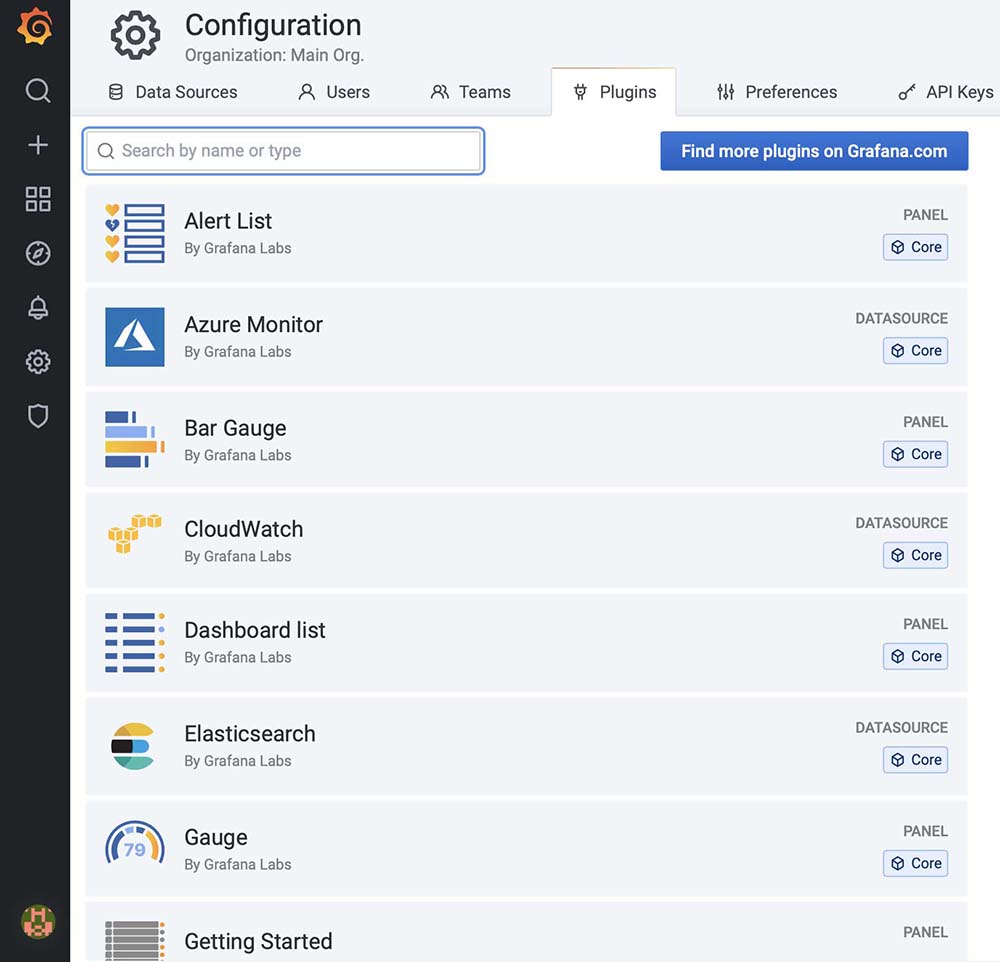Open the Explore compass icon
Image resolution: width=1000 pixels, height=962 pixels.
coord(38,254)
